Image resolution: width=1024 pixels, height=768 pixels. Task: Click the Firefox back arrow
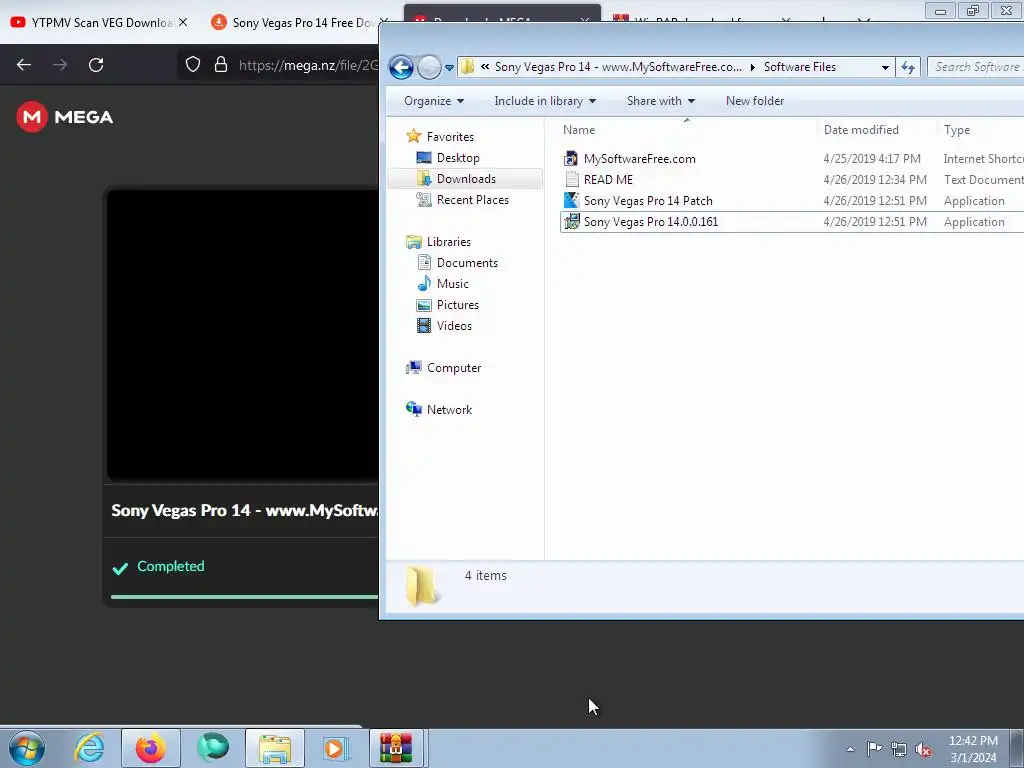pos(24,65)
